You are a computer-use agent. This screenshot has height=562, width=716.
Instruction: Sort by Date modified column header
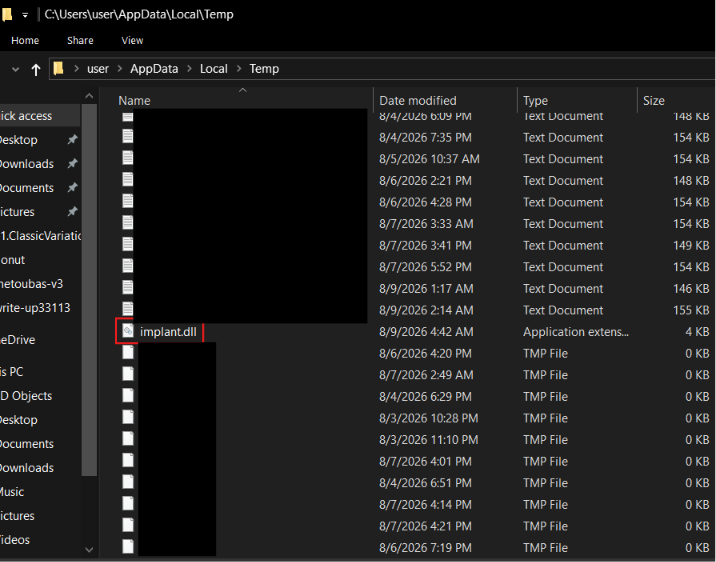pos(418,100)
